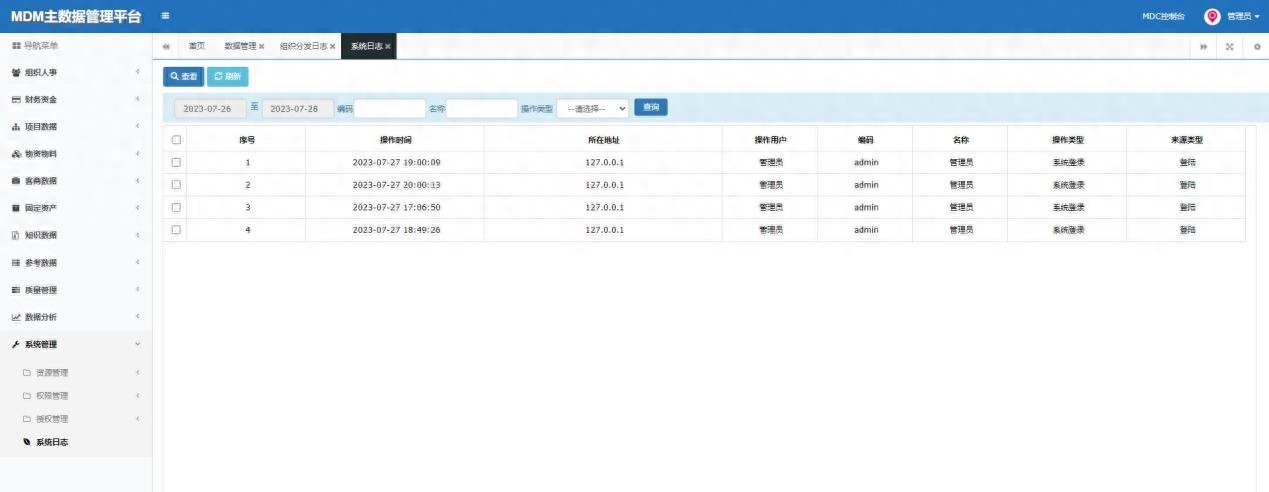This screenshot has height=492, width=1269.
Task: Click the 组织人事 people icon in sidebar
Action: point(15,72)
